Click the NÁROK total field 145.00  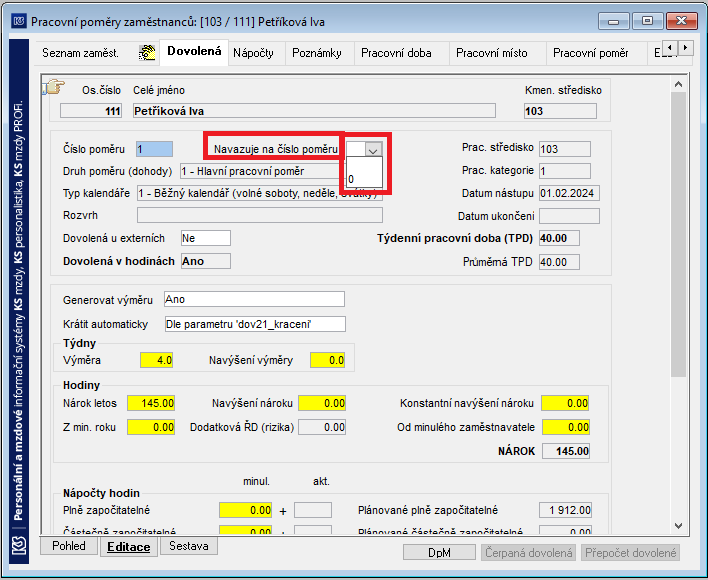pyautogui.click(x=566, y=451)
